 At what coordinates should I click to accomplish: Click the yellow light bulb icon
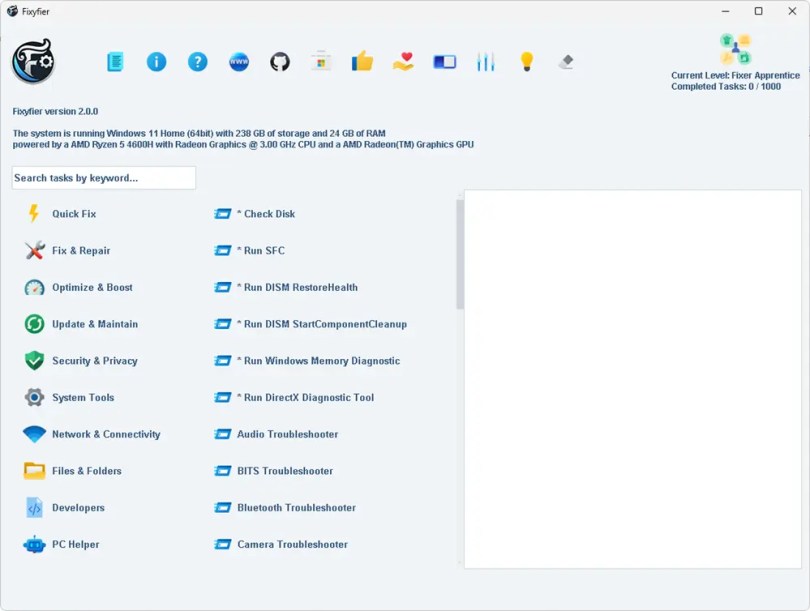(x=526, y=61)
